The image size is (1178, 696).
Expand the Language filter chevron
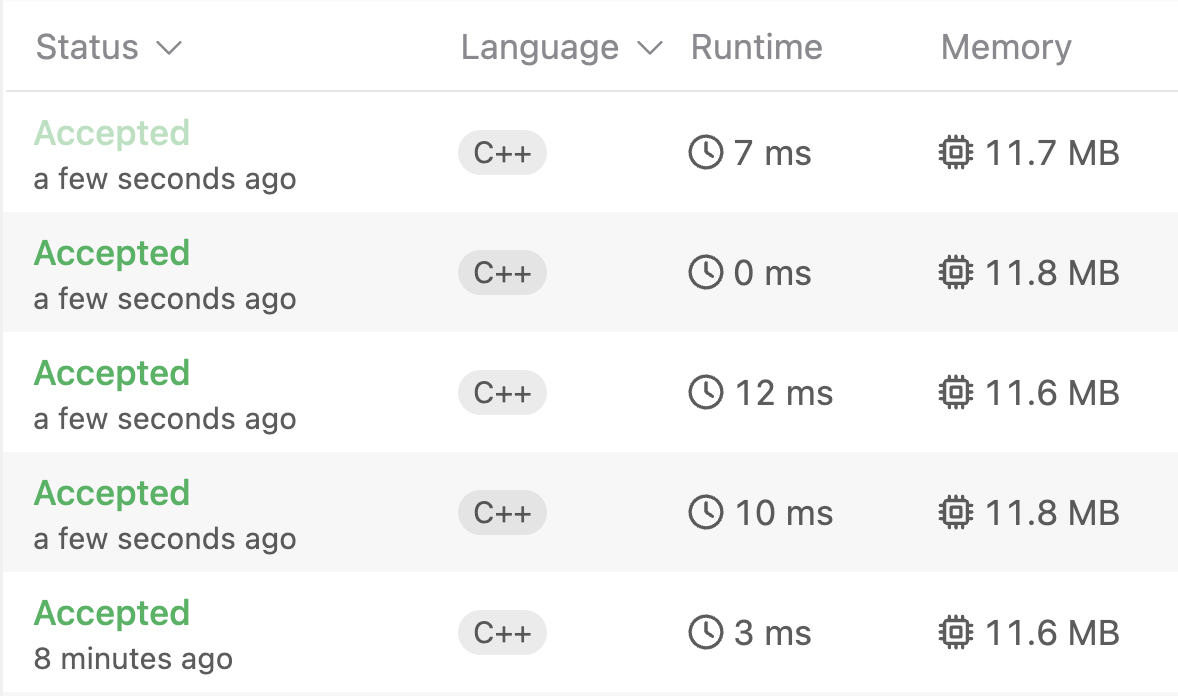650,48
